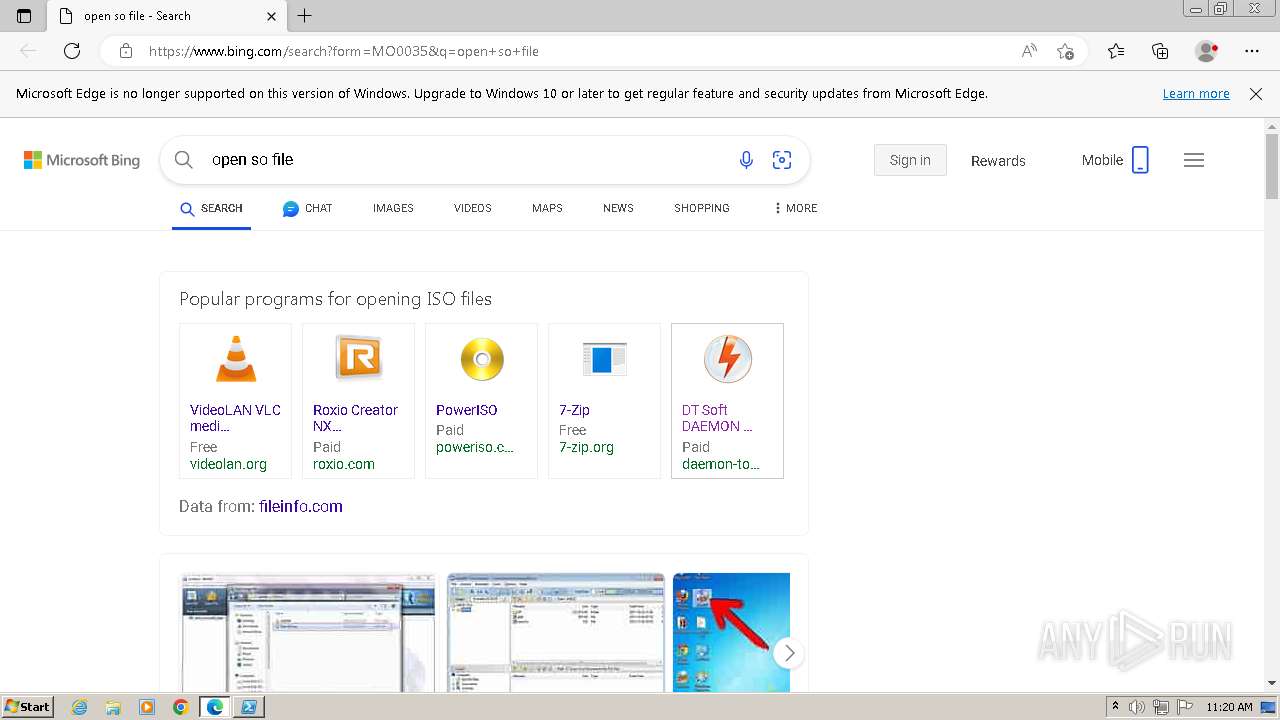The image size is (1280, 720).
Task: View site information lock icon
Action: pyautogui.click(x=126, y=51)
